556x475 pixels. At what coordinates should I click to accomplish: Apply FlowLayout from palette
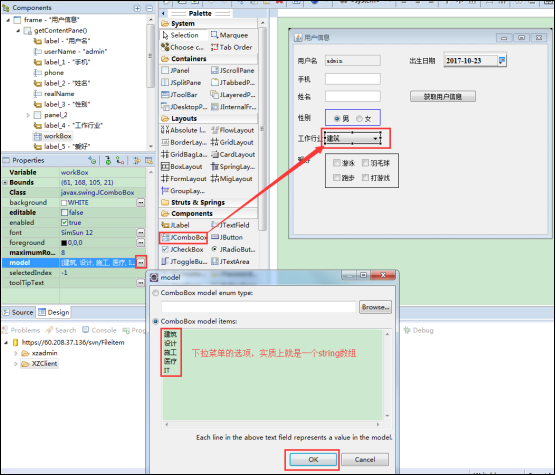pyautogui.click(x=232, y=130)
